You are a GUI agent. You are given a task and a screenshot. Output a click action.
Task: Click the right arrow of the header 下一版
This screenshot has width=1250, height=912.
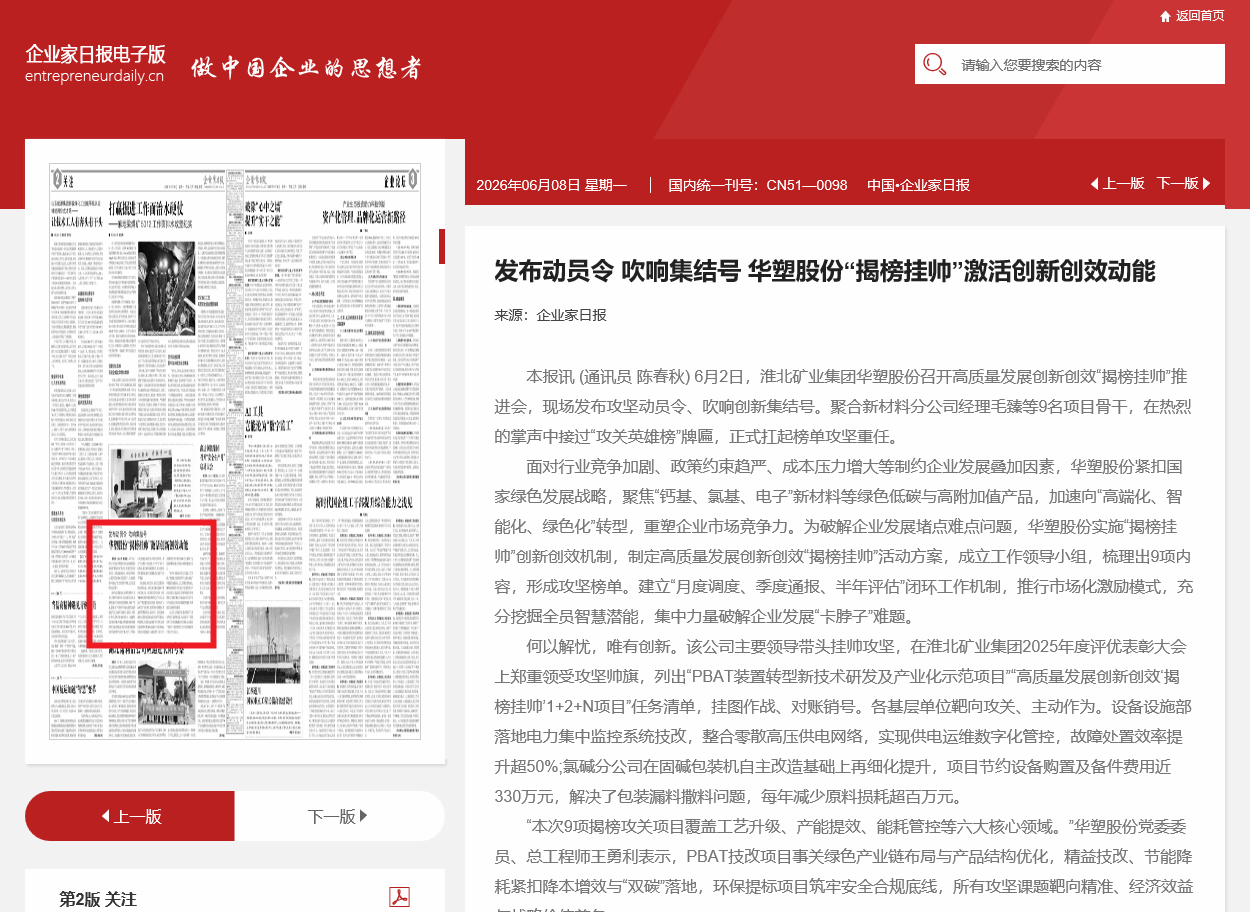(1206, 184)
